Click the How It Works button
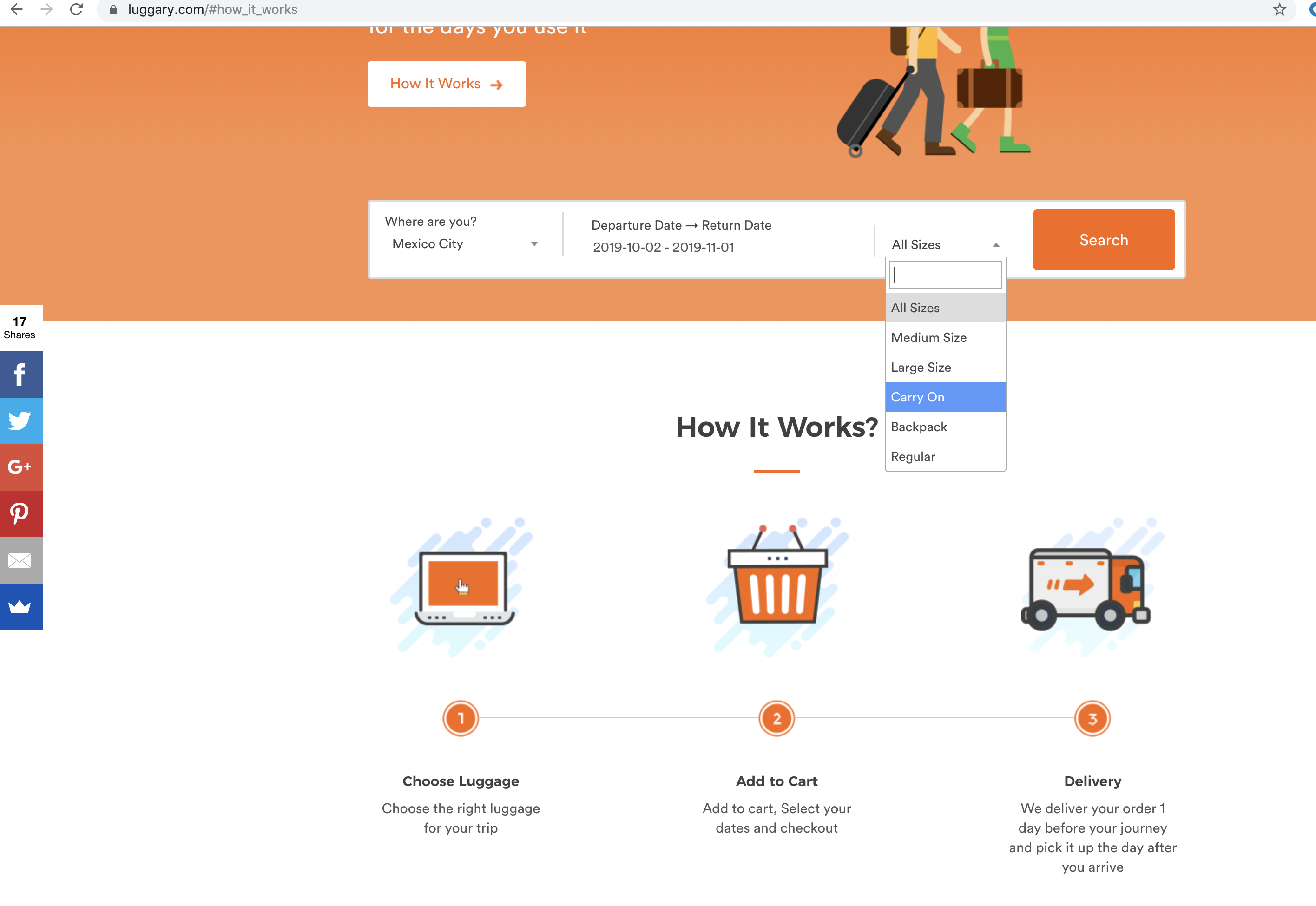Screen dimensions: 1316x906 point(446,84)
